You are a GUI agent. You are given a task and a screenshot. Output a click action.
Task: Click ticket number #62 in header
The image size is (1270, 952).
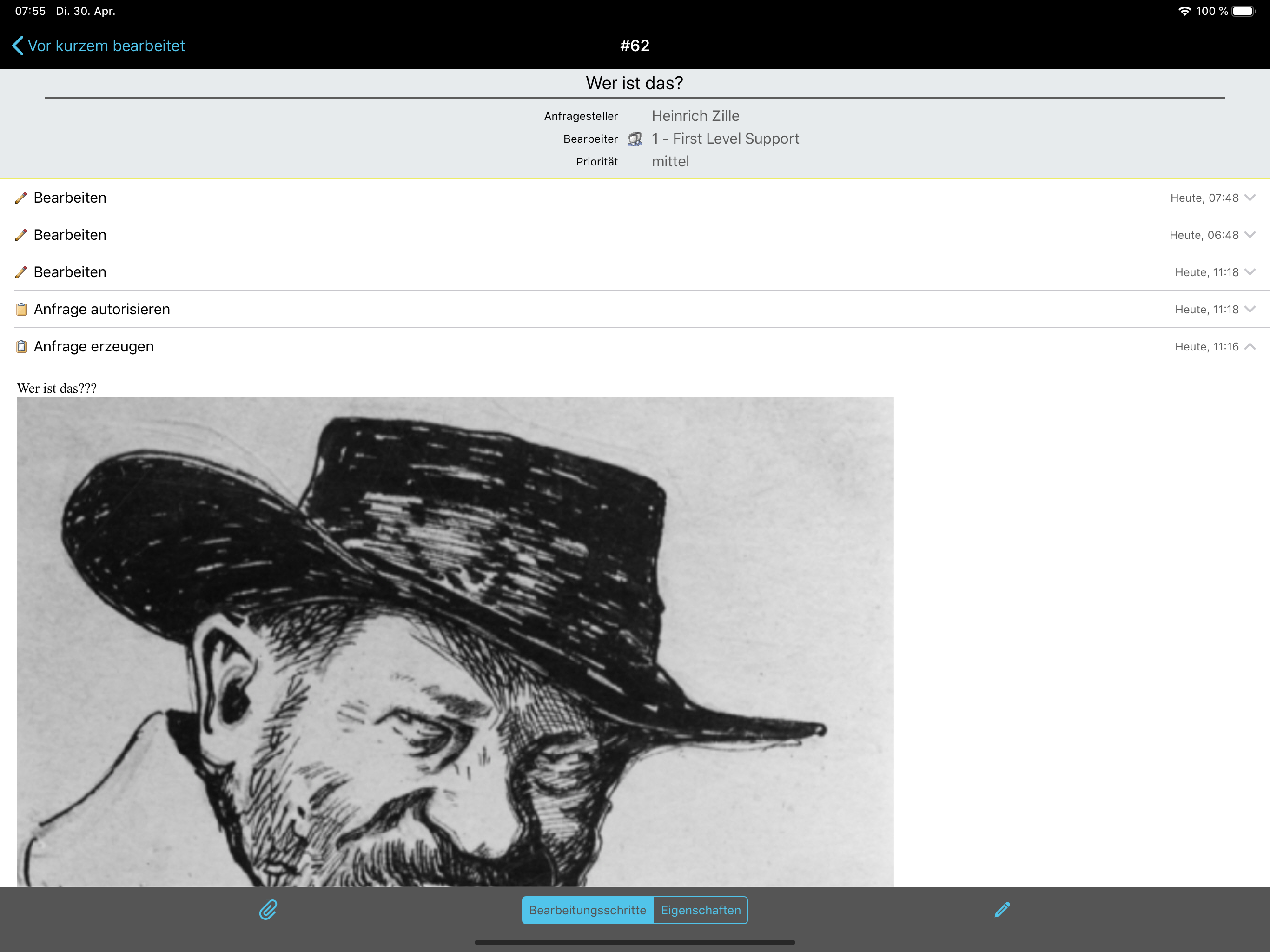click(x=635, y=46)
